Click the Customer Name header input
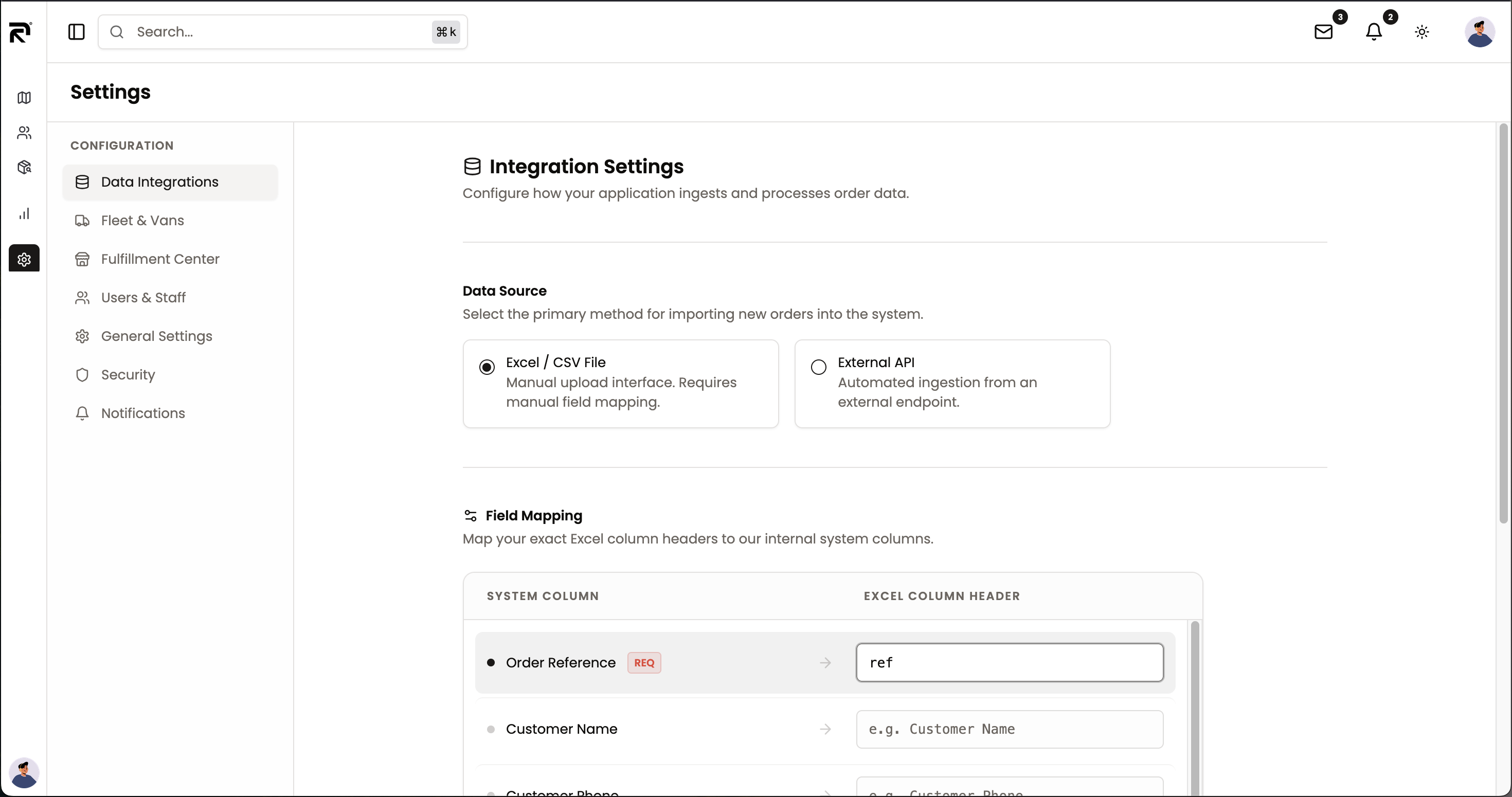Image resolution: width=1512 pixels, height=797 pixels. tap(1010, 729)
